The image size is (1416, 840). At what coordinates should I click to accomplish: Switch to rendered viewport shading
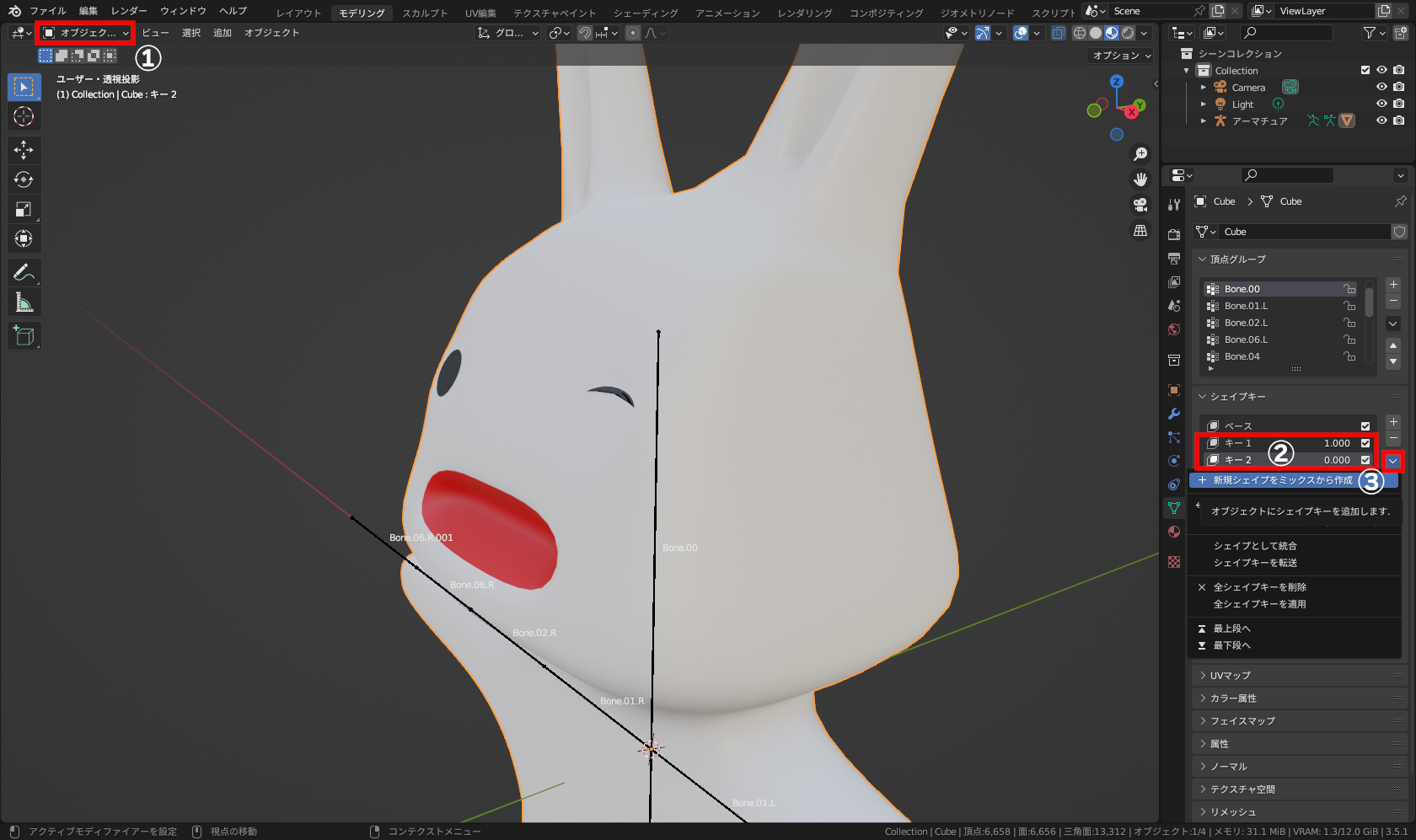point(1128,33)
